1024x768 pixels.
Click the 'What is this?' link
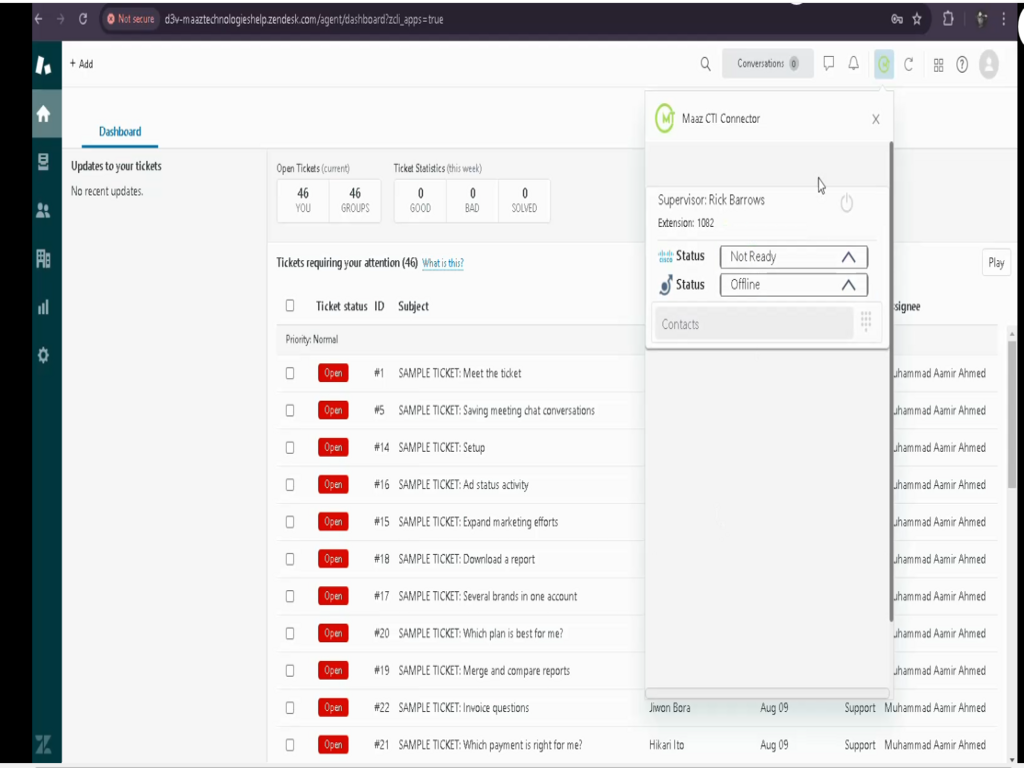(442, 263)
